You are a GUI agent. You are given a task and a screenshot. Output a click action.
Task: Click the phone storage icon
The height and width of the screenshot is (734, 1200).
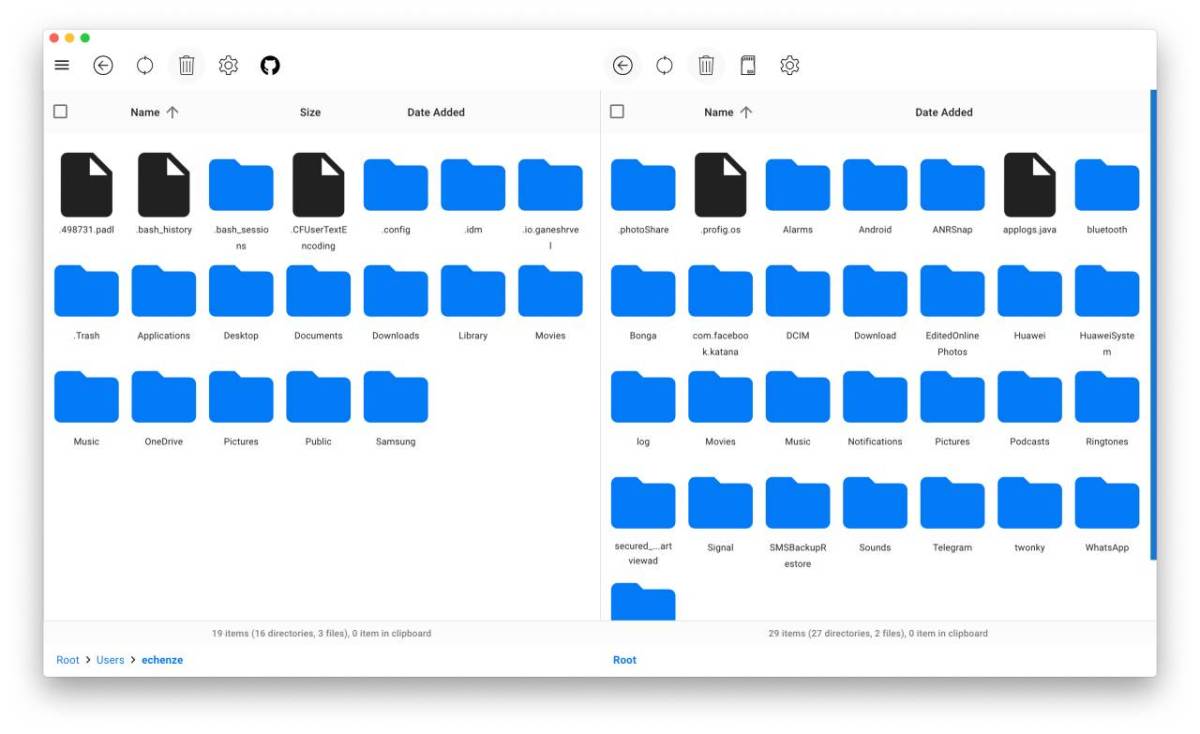tap(747, 65)
